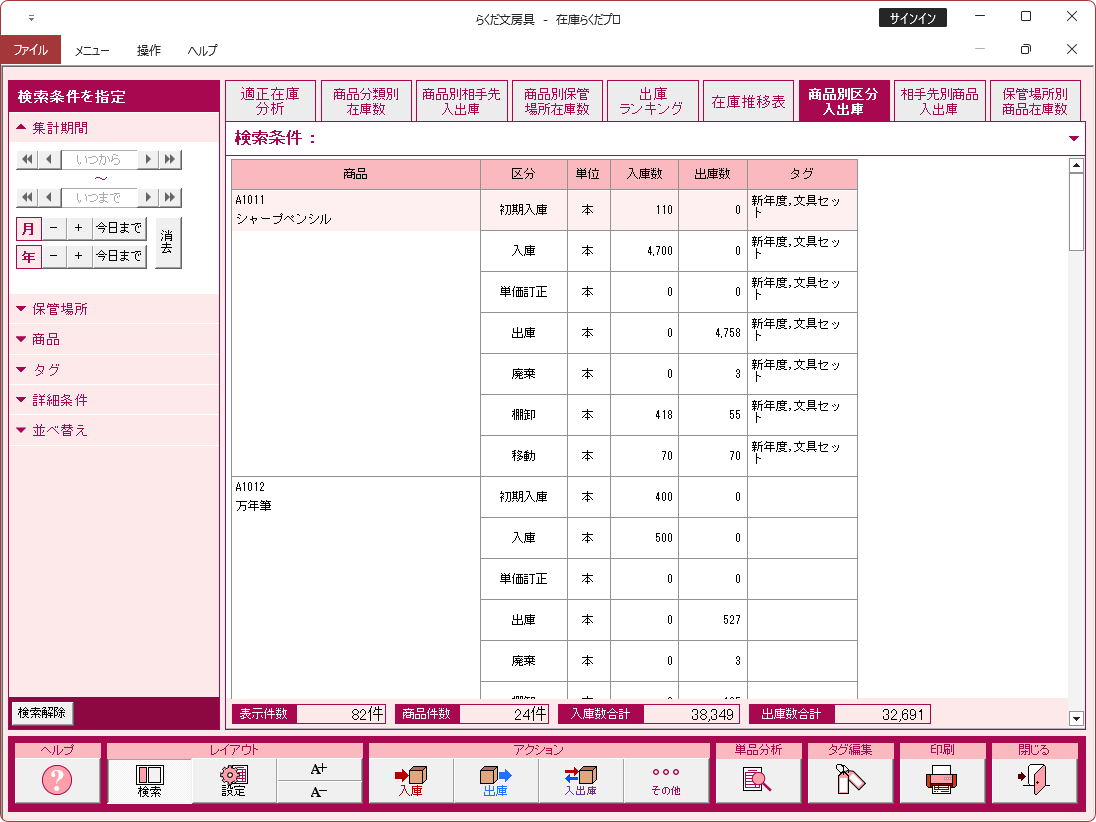1096x822 pixels.
Task: Switch to 出庫ランキング tab
Action: click(x=653, y=101)
